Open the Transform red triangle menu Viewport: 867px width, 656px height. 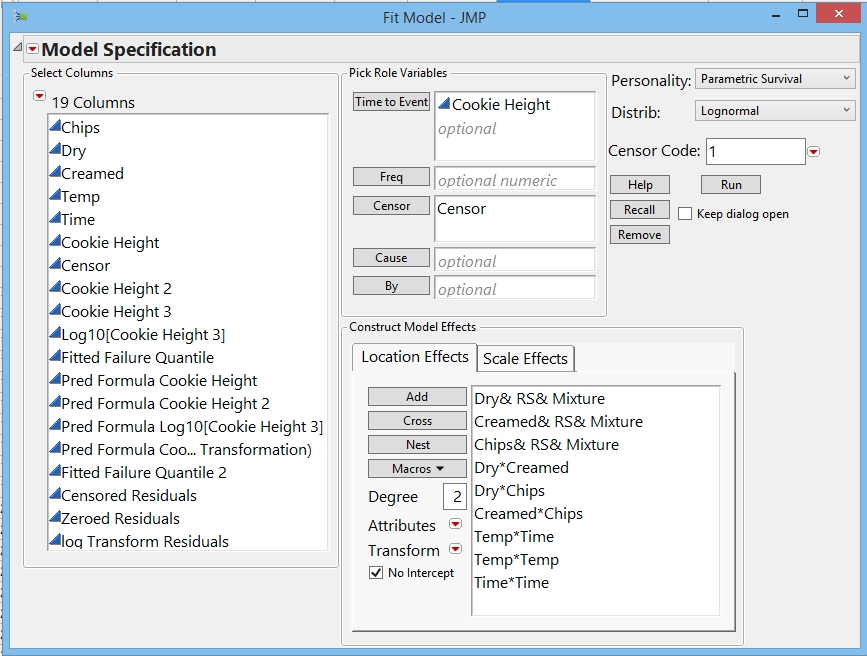458,548
